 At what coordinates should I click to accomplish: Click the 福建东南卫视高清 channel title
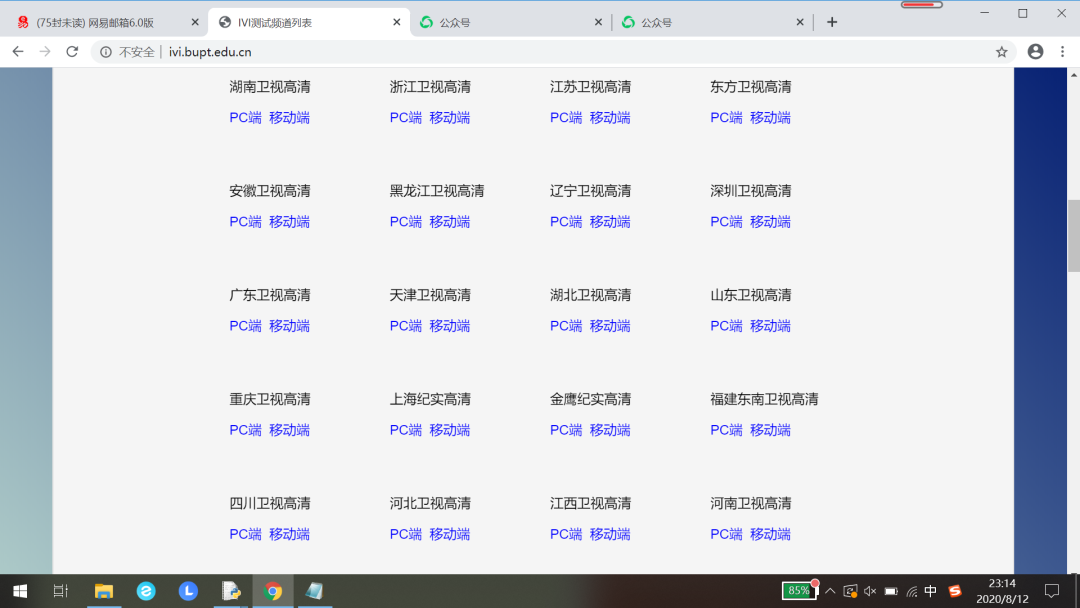764,399
